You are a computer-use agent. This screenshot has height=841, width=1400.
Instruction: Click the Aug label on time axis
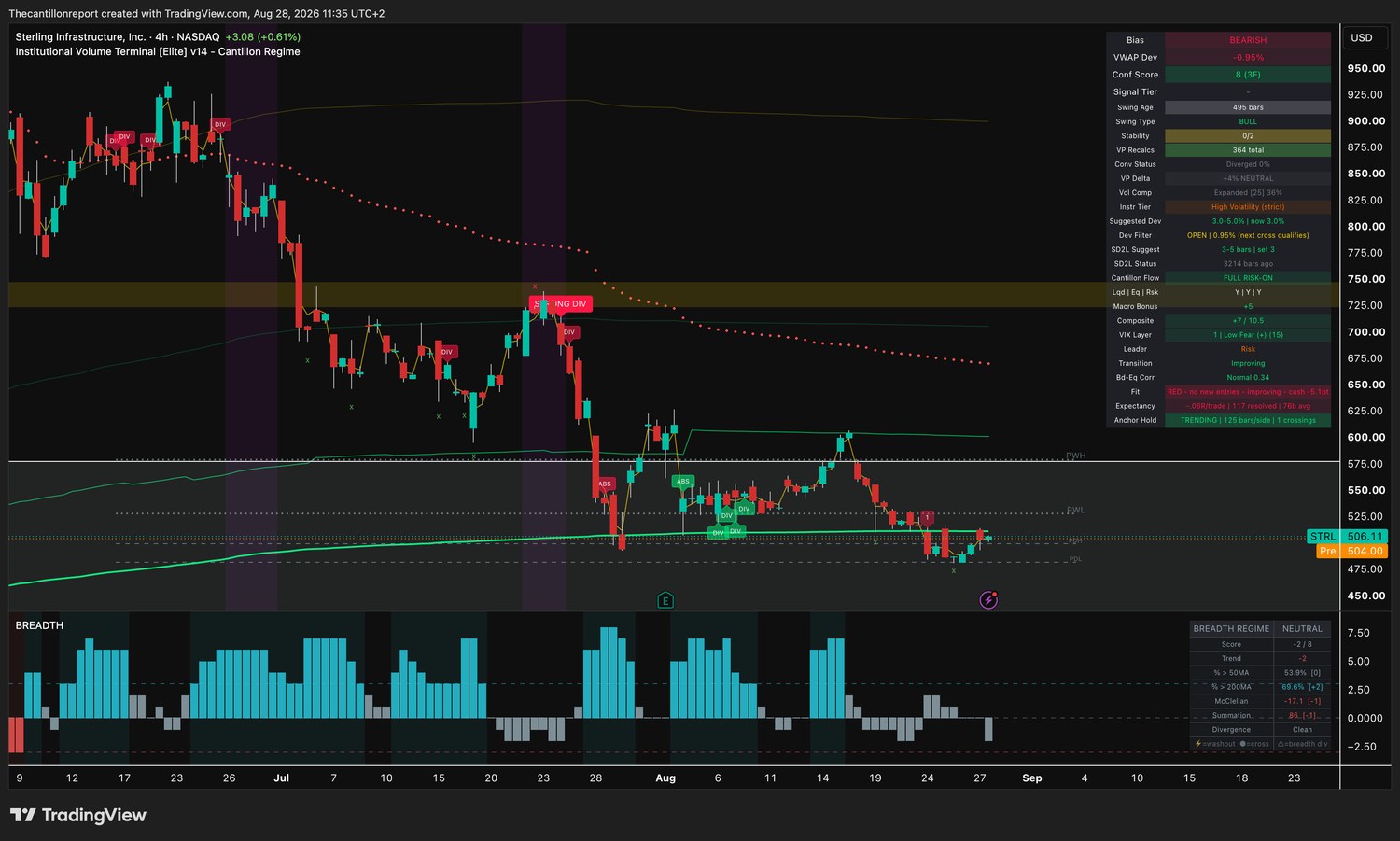tap(665, 778)
